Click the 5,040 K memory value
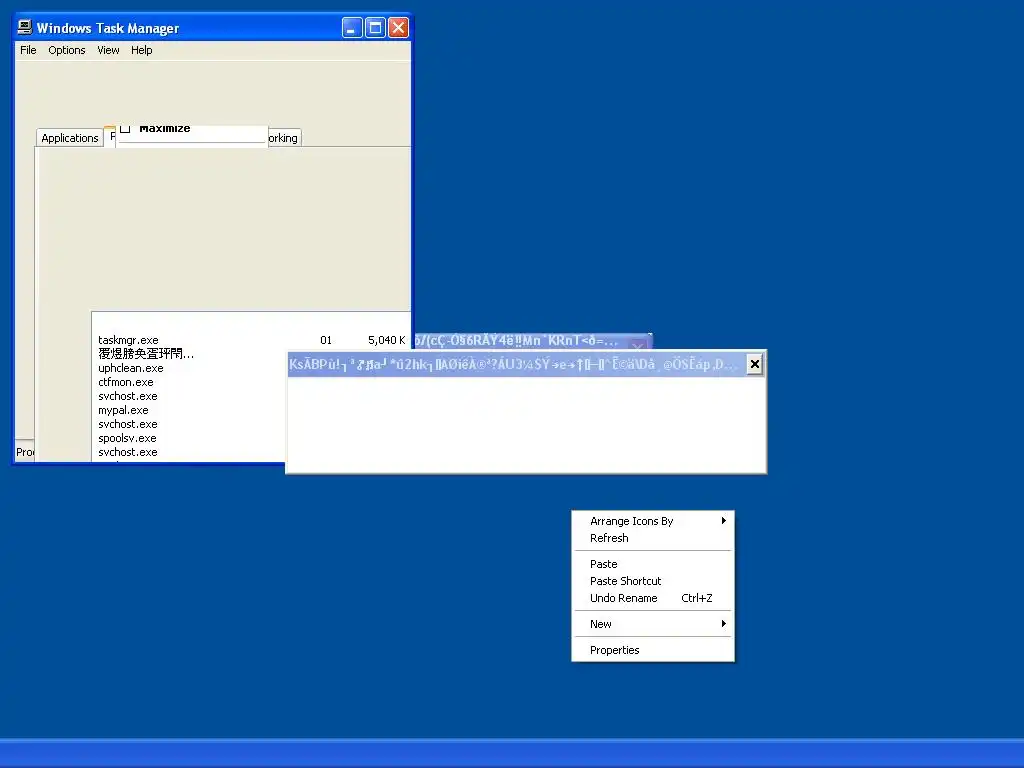 (x=387, y=340)
